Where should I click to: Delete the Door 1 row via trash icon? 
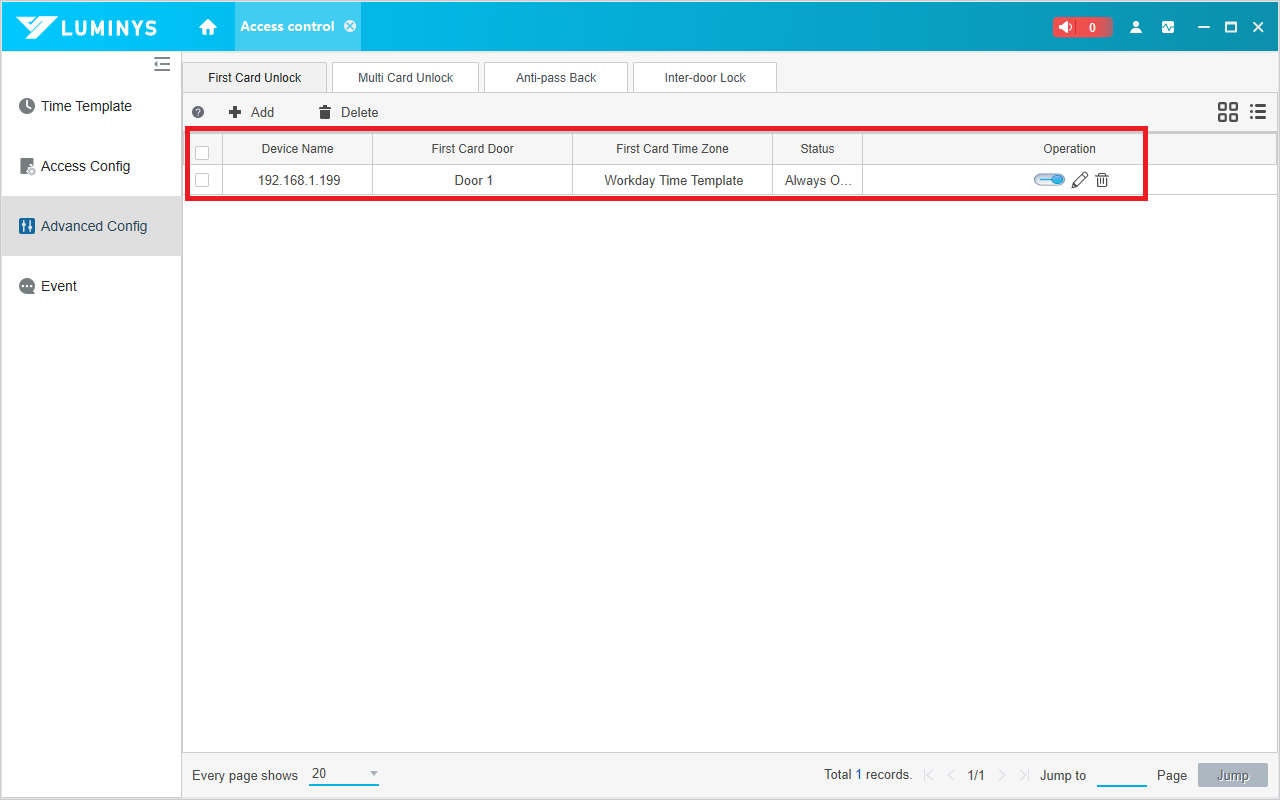tap(1102, 180)
